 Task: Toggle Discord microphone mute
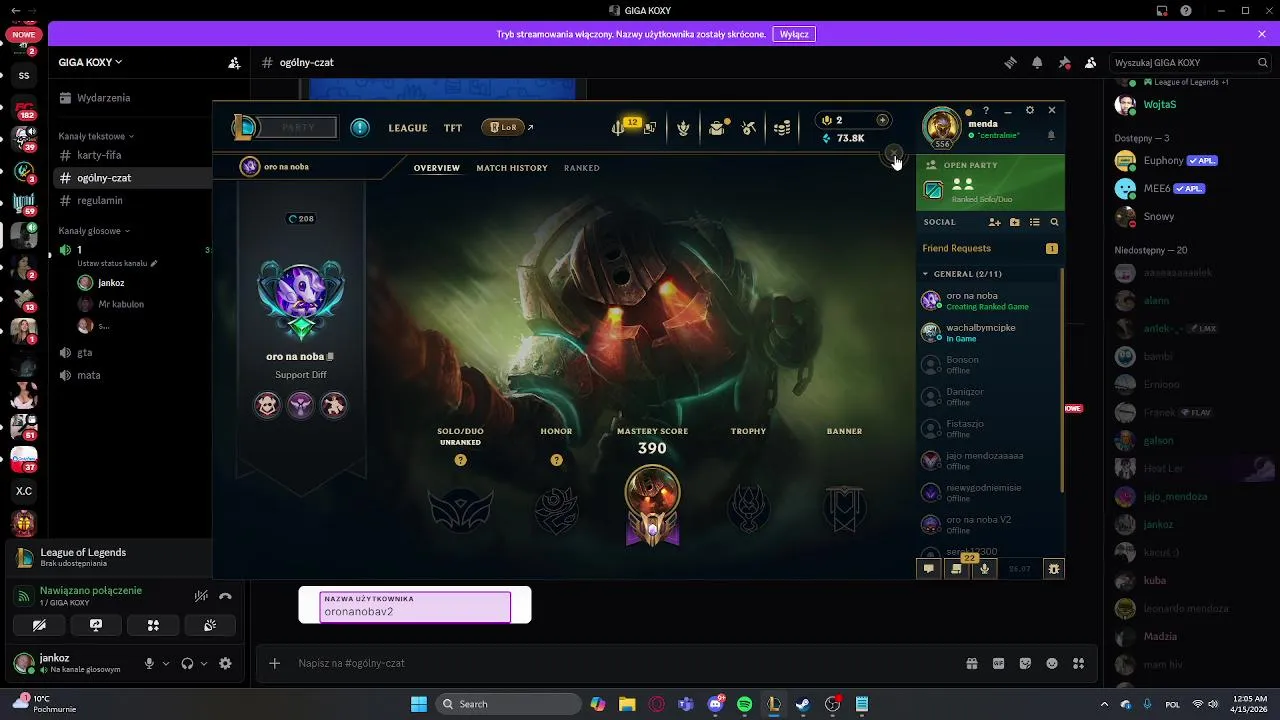click(x=149, y=663)
